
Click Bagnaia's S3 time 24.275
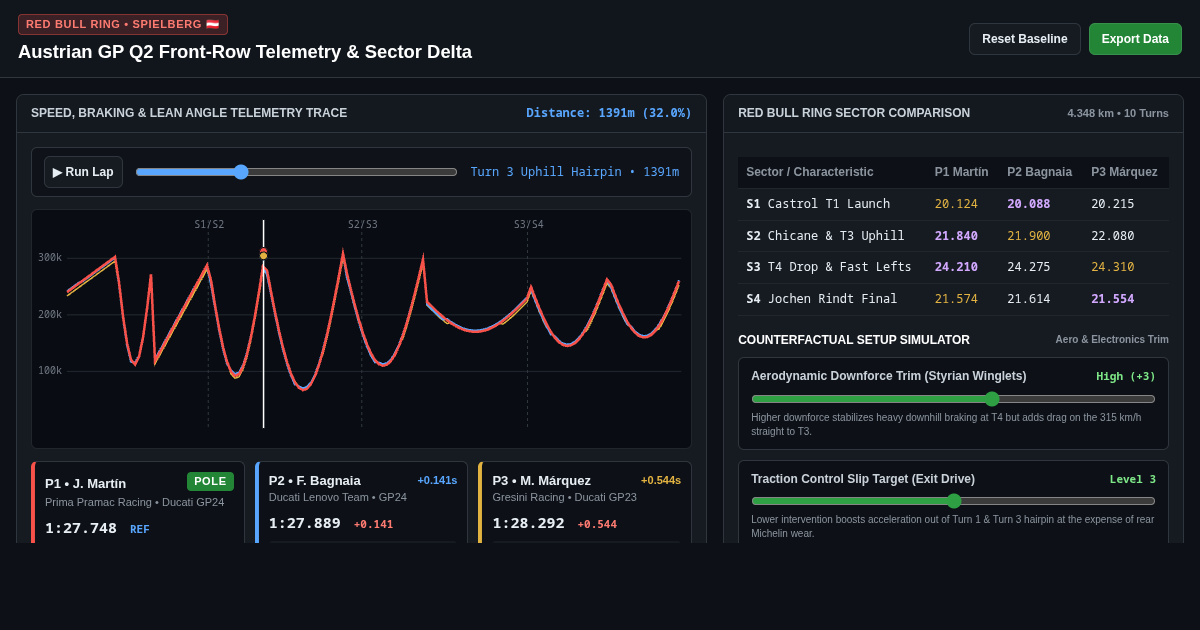pyautogui.click(x=1029, y=268)
